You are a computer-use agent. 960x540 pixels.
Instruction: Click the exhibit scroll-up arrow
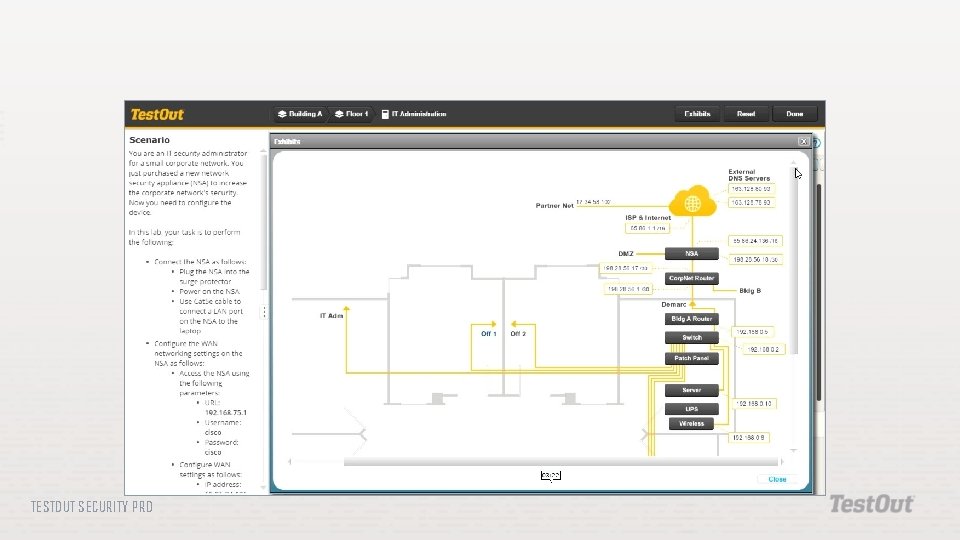tap(794, 163)
